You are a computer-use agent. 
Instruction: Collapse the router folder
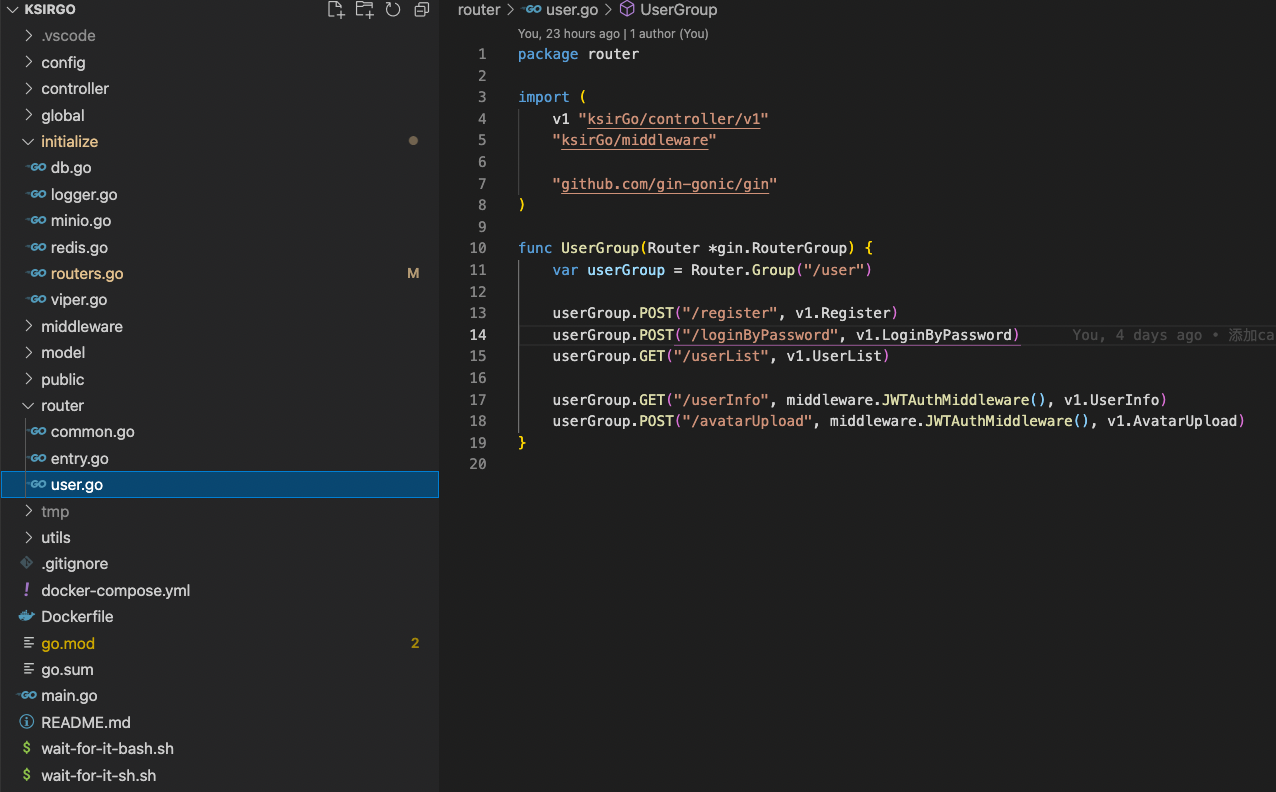click(28, 405)
